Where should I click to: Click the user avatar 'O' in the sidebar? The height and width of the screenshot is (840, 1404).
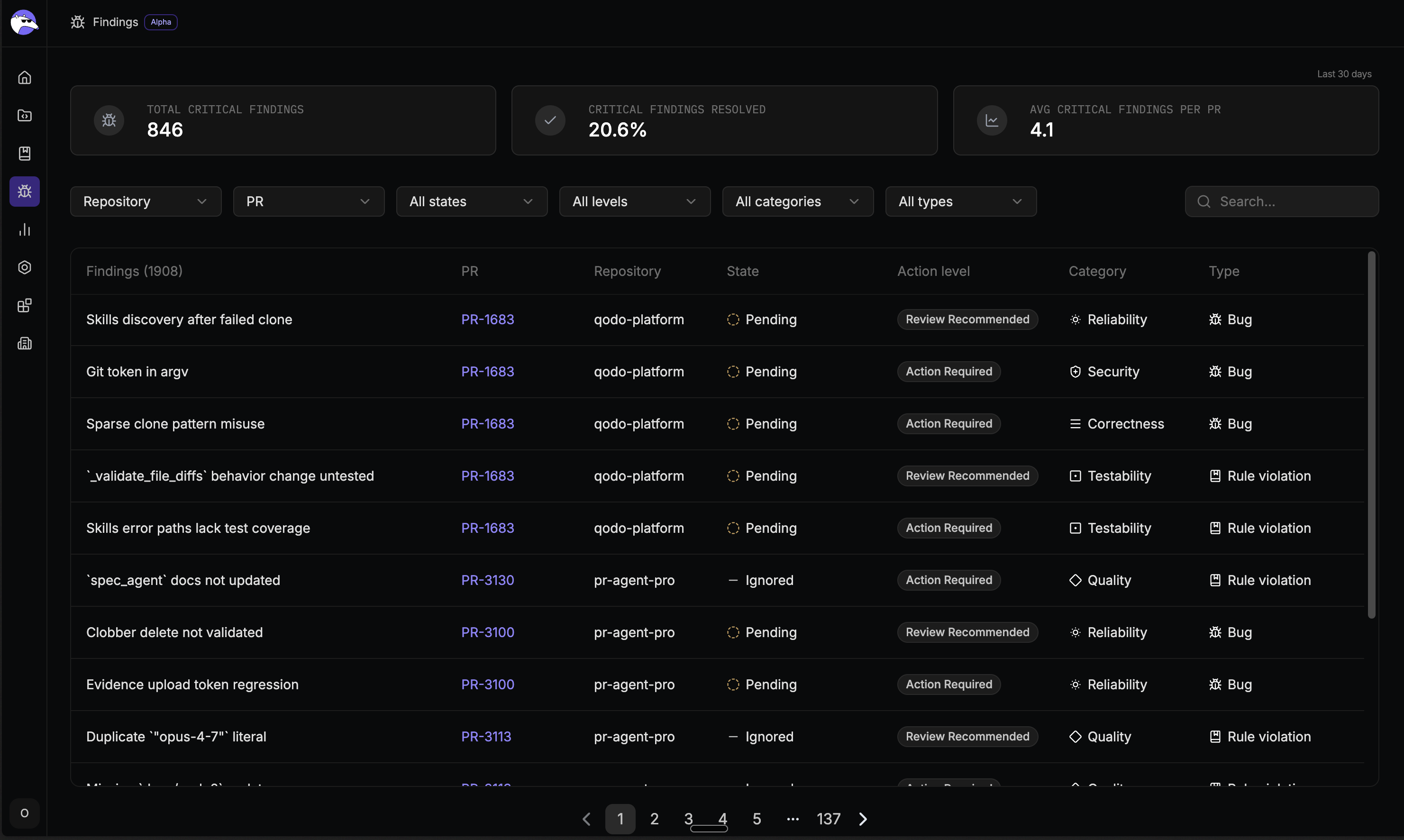tap(24, 813)
